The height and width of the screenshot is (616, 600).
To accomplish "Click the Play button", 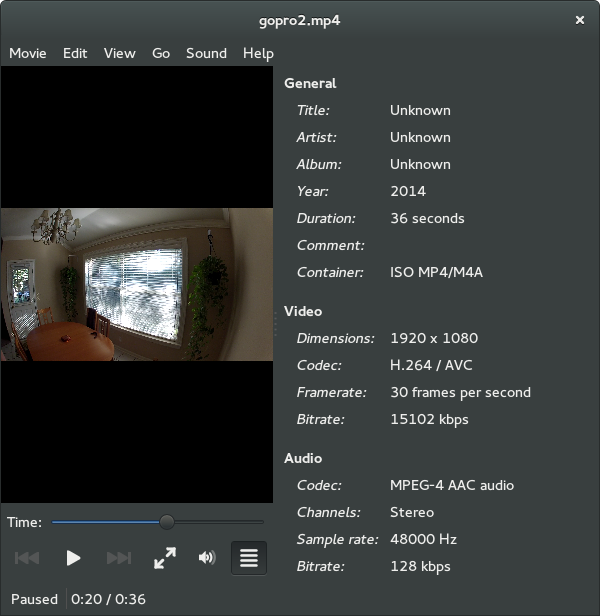I will (73, 558).
